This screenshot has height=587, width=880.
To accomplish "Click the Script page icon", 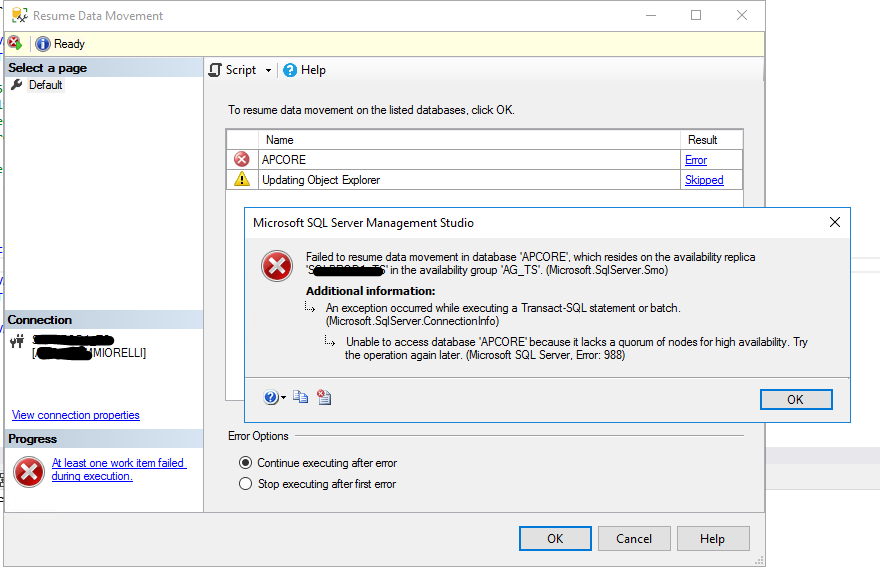I will [x=215, y=70].
